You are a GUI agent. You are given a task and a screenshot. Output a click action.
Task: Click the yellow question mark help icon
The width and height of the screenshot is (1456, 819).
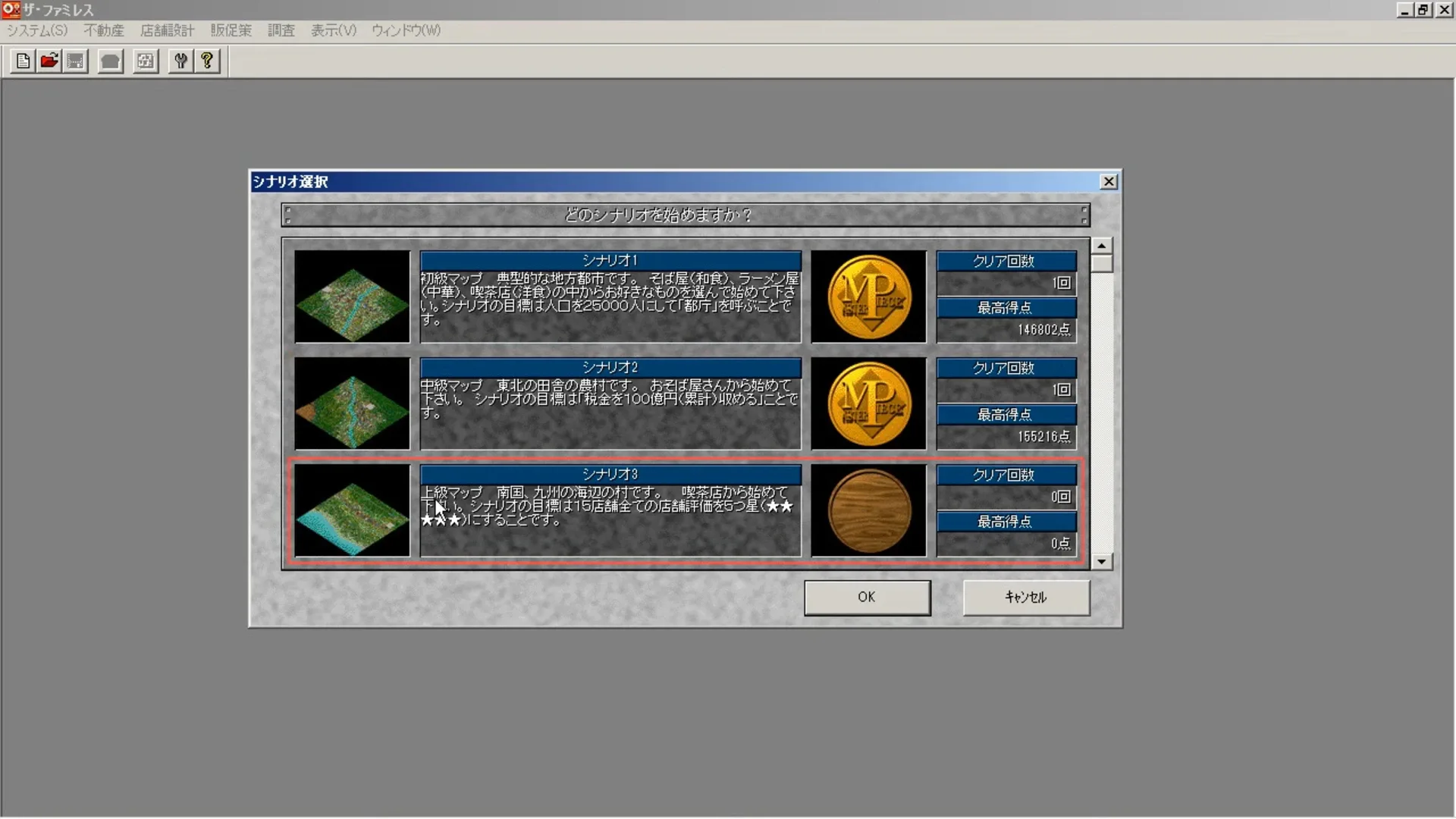pyautogui.click(x=207, y=61)
